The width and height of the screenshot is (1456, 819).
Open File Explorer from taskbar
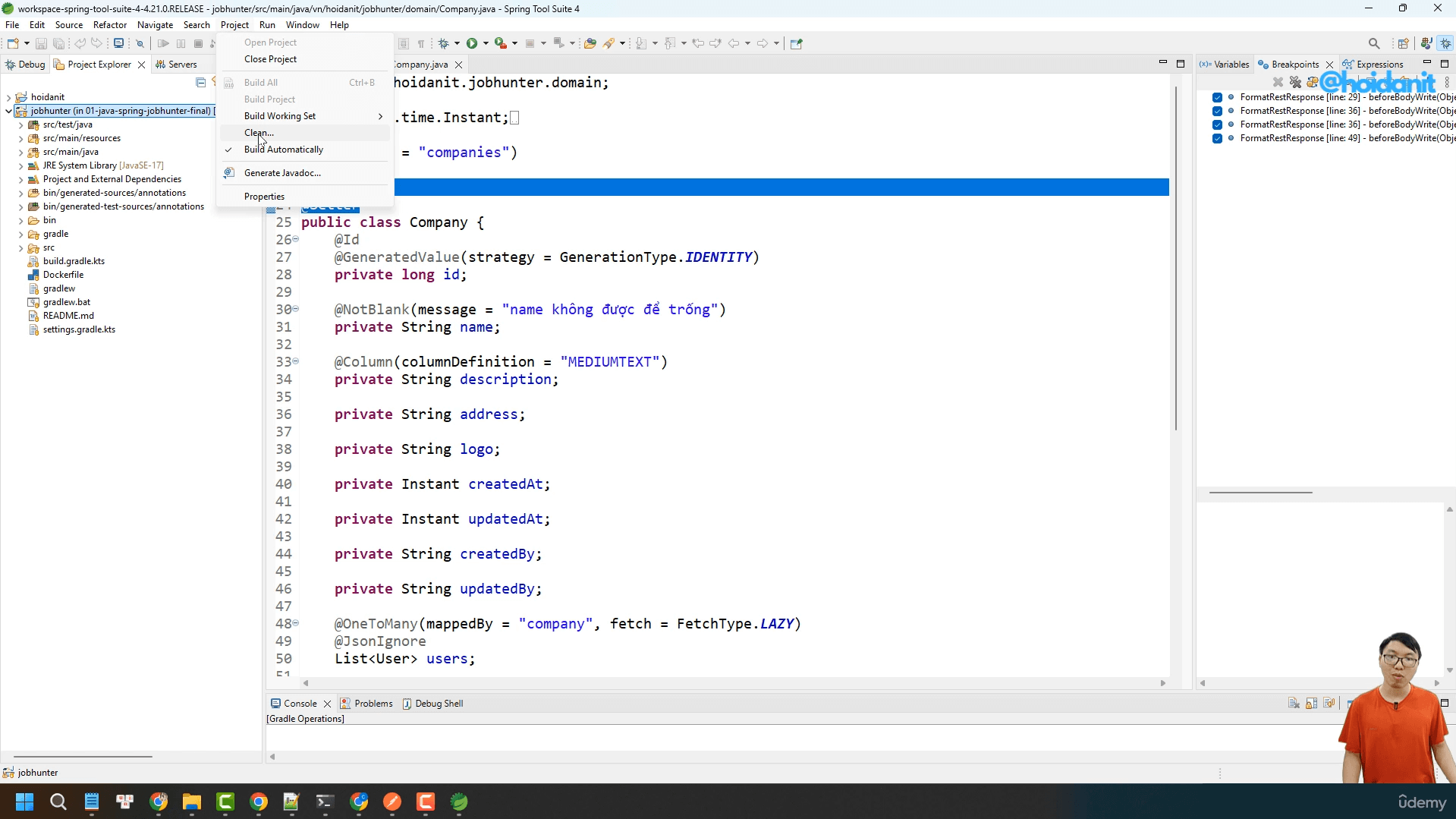(192, 802)
